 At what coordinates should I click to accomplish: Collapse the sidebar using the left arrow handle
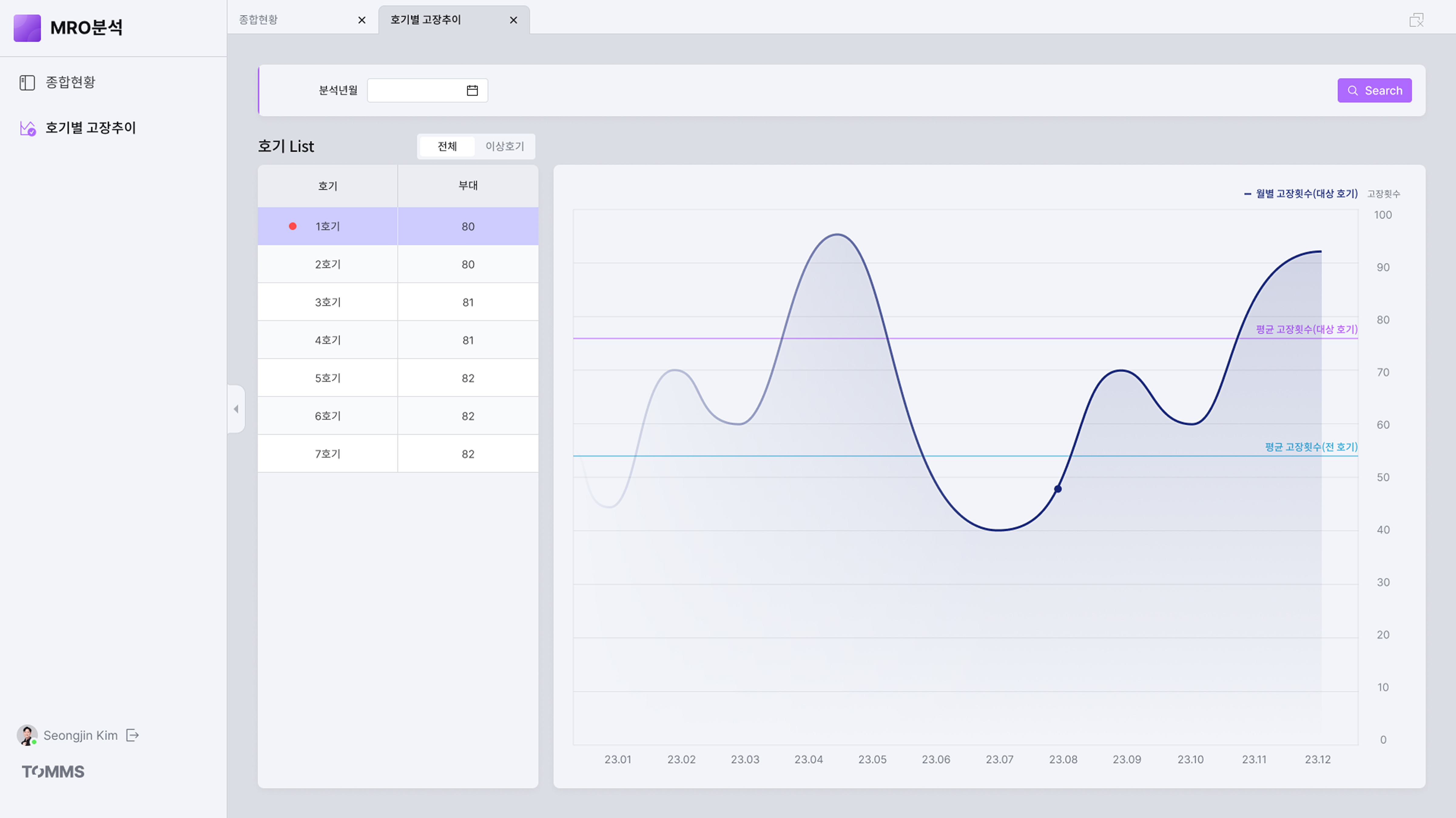(236, 409)
